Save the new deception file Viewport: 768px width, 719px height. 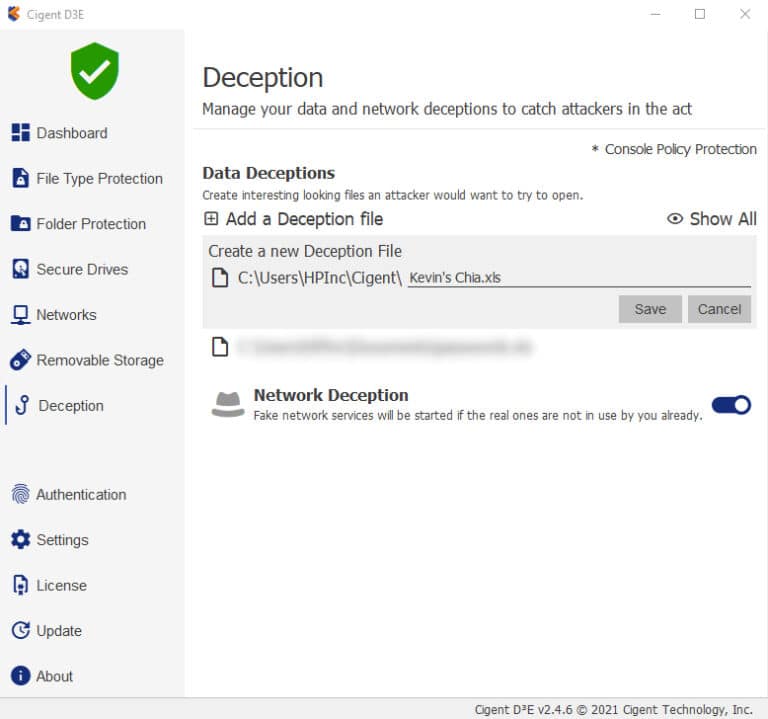coord(650,309)
